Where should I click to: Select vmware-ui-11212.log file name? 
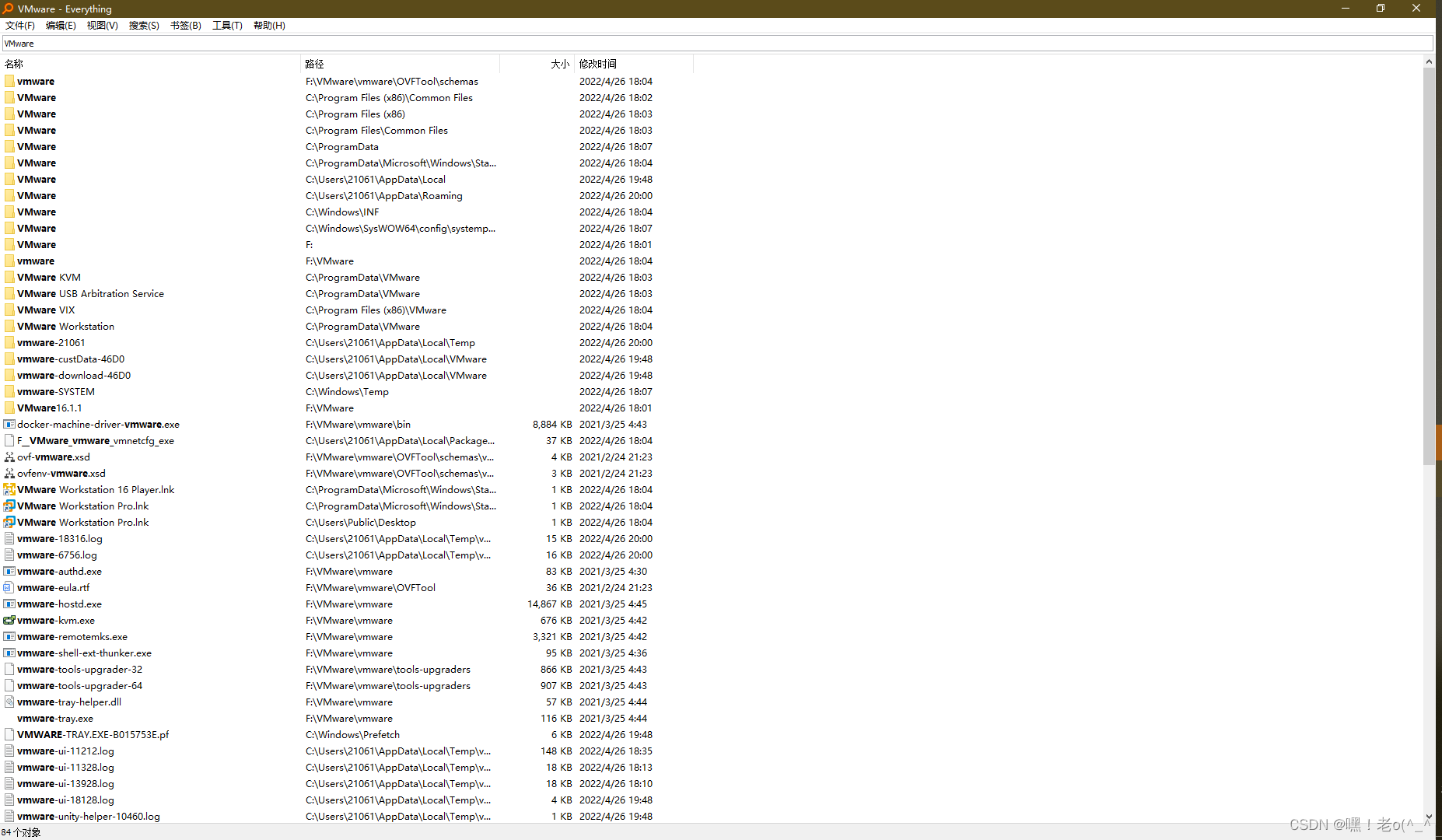pos(65,751)
